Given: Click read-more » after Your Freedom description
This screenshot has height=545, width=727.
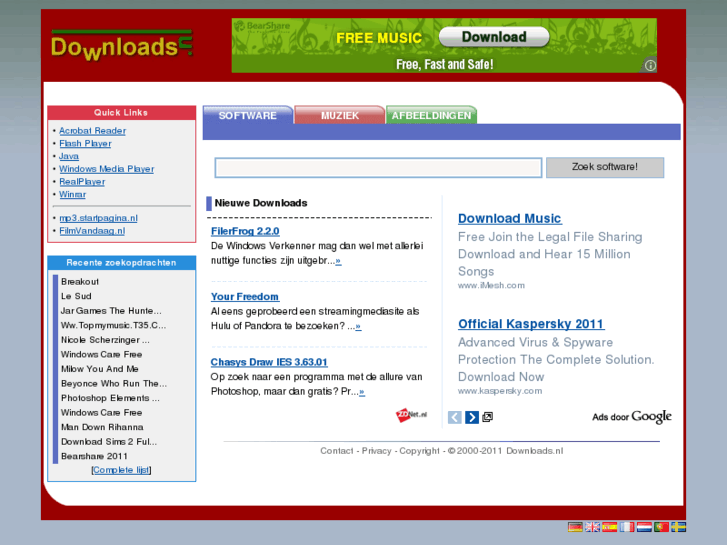Looking at the screenshot, I should click(357, 327).
